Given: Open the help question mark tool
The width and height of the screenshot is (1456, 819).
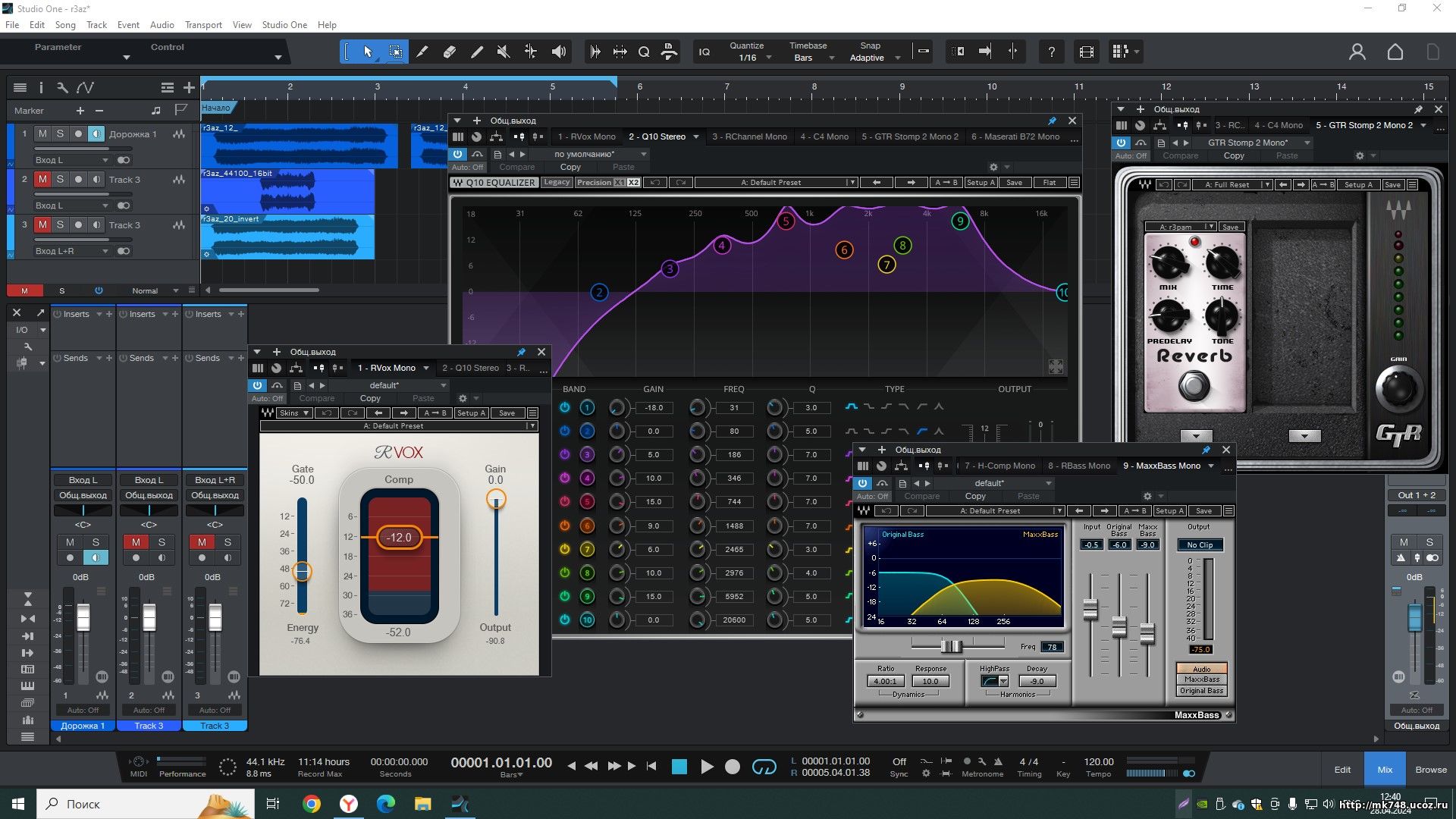Looking at the screenshot, I should [1051, 52].
